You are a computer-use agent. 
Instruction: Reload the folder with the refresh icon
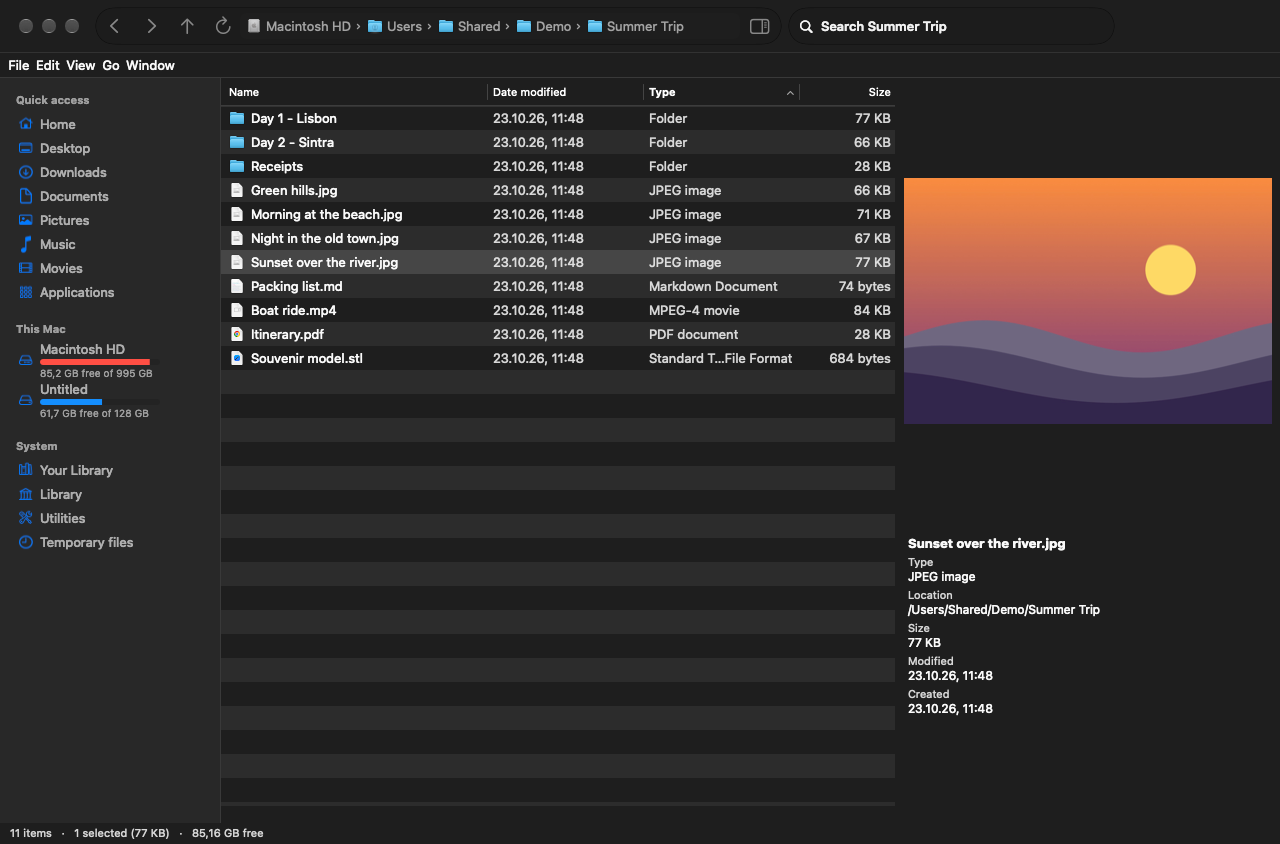223,26
